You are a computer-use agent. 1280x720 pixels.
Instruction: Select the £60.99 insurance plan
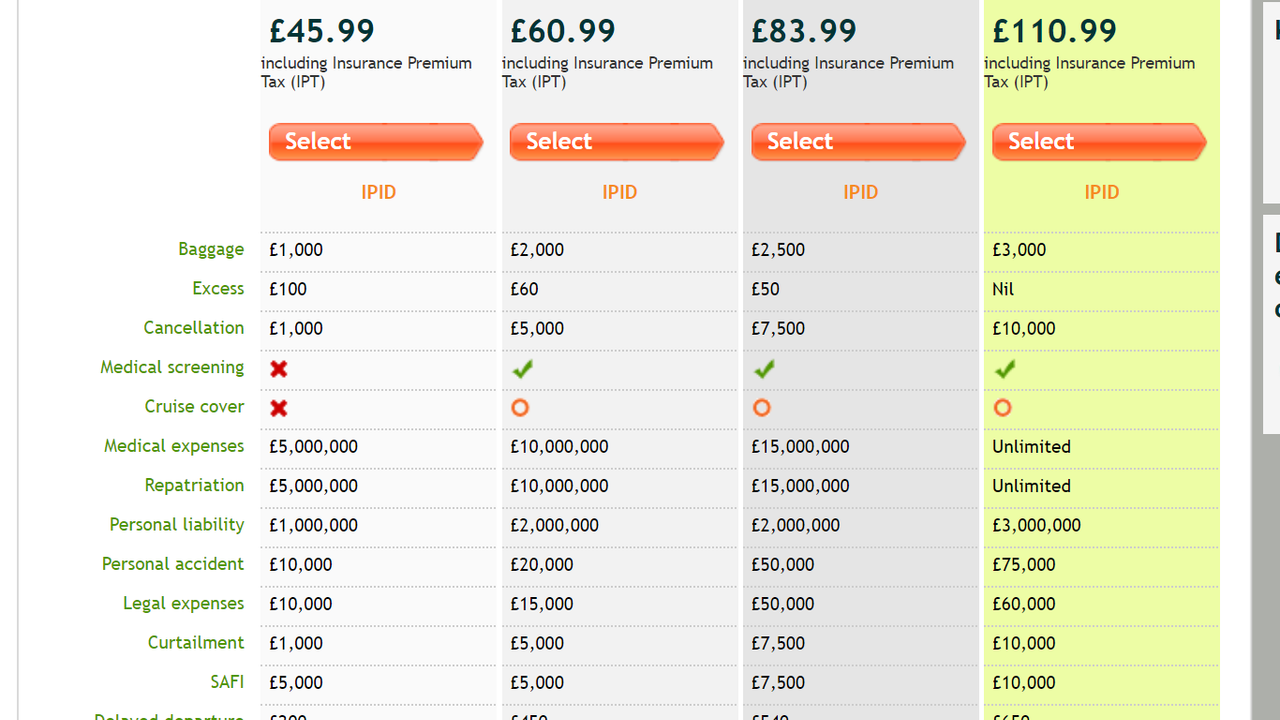(x=616, y=142)
